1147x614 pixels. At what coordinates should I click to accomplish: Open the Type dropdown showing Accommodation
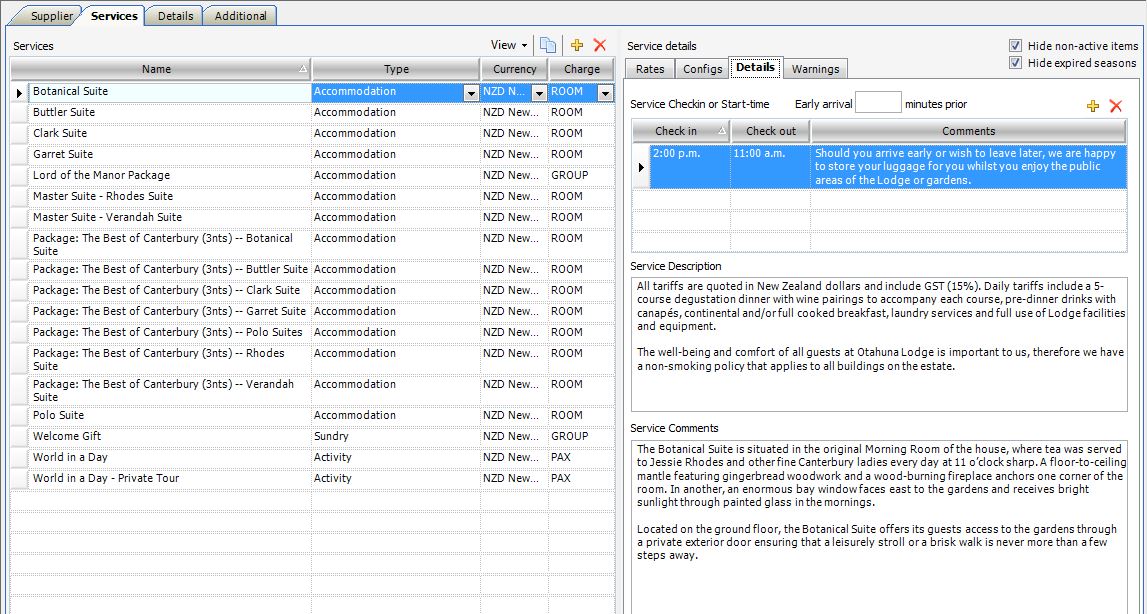click(x=468, y=91)
